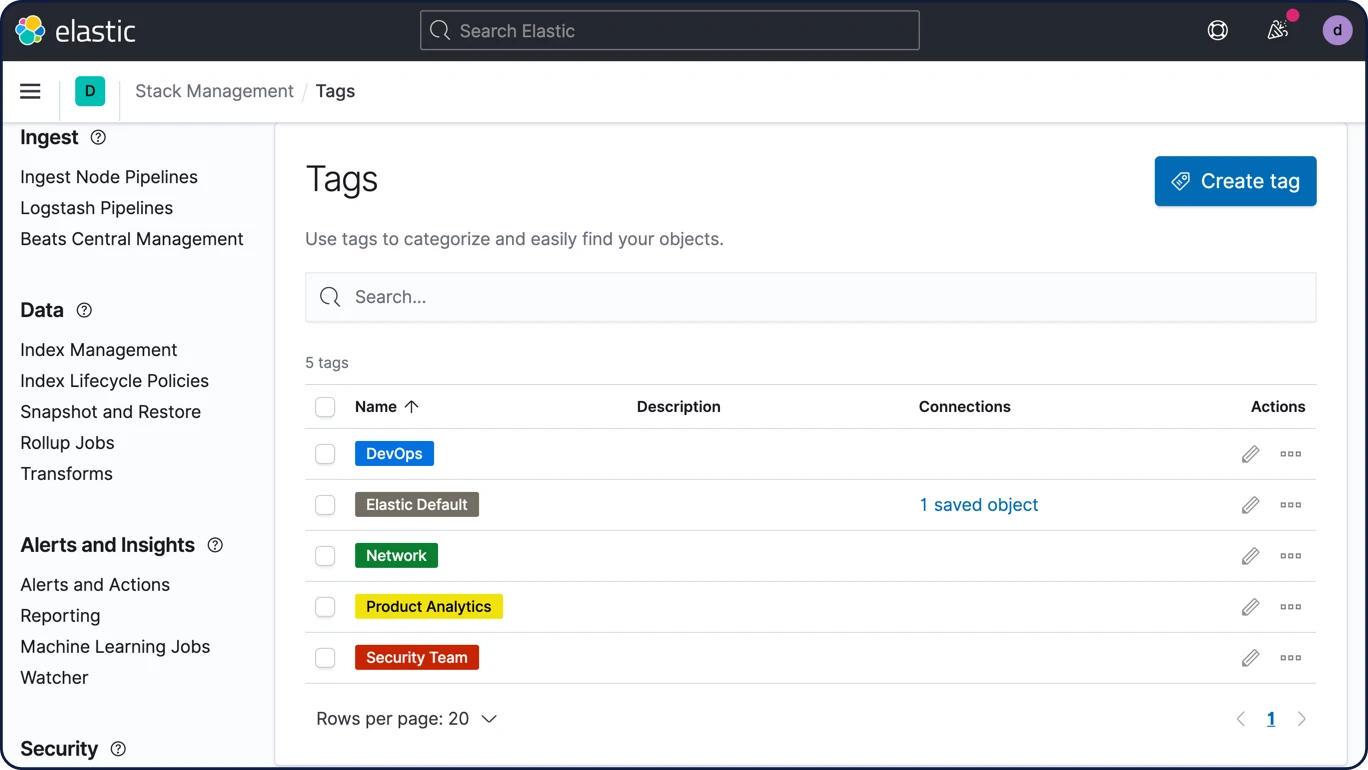This screenshot has width=1368, height=770.
Task: Click the Security section help icon
Action: point(118,749)
